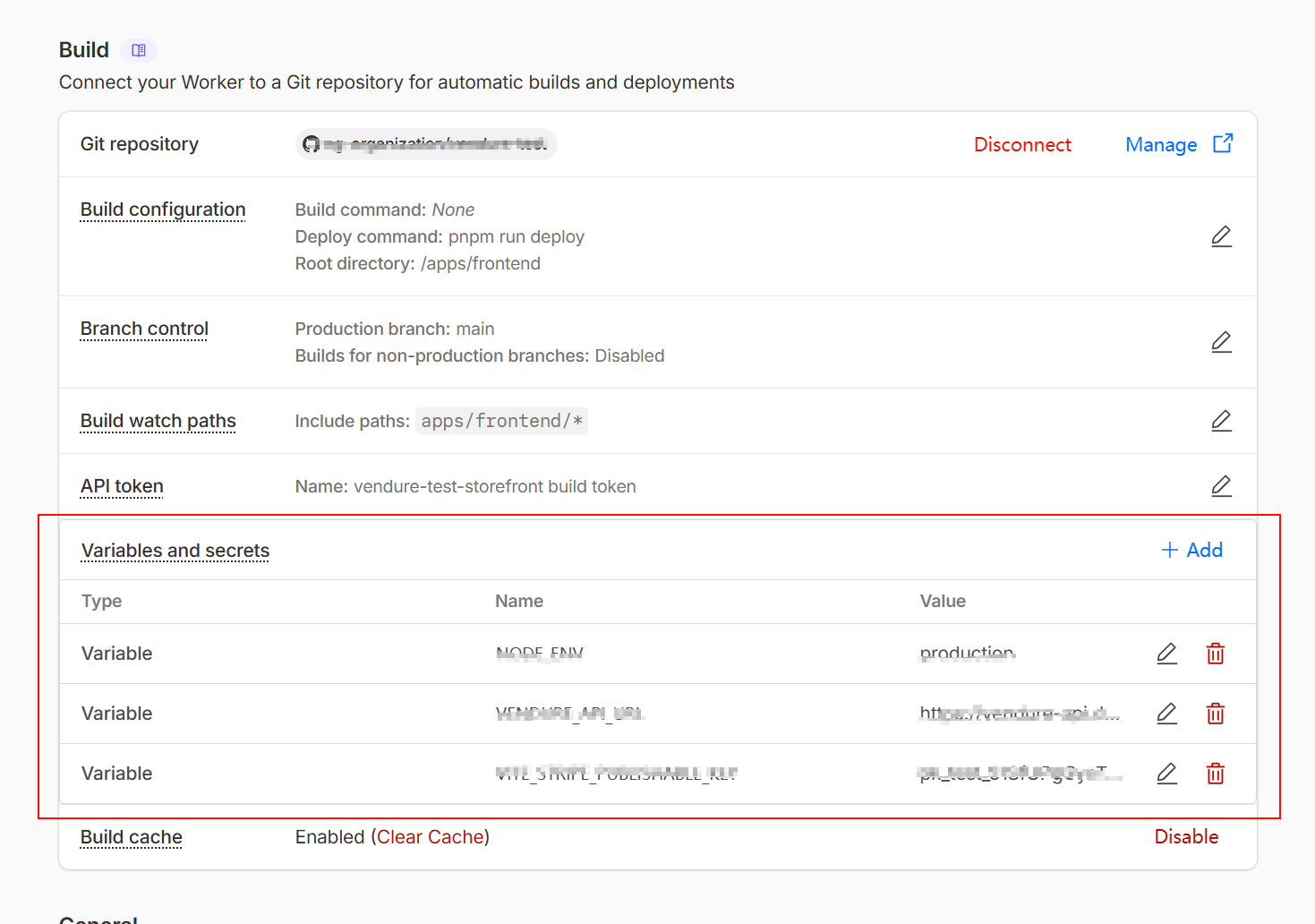Disable the build cache
The width and height of the screenshot is (1315, 924).
[1186, 837]
